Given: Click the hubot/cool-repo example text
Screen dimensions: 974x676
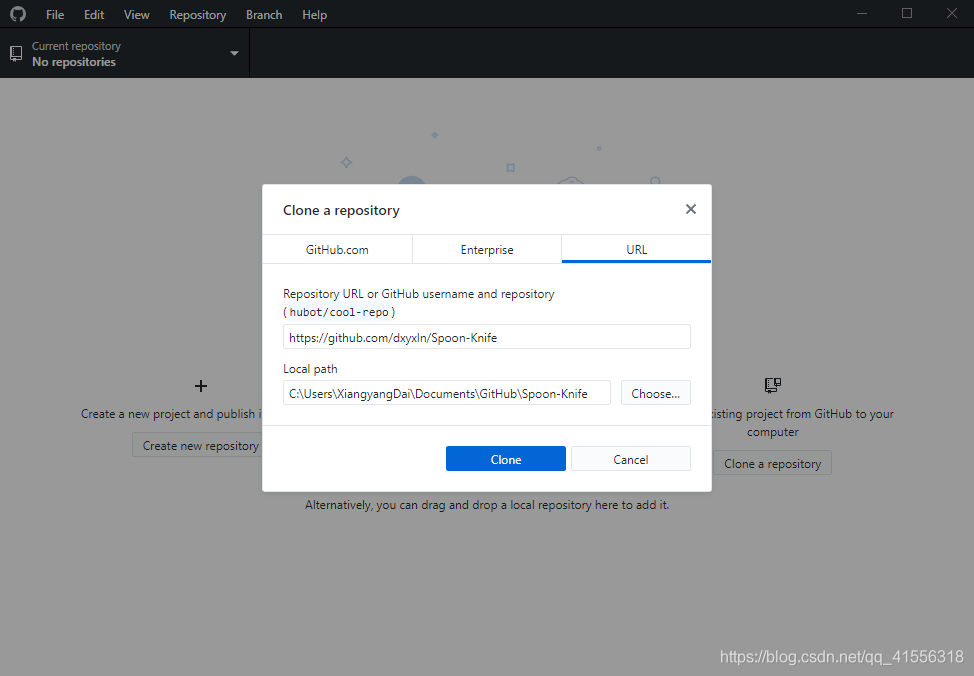Looking at the screenshot, I should point(339,312).
